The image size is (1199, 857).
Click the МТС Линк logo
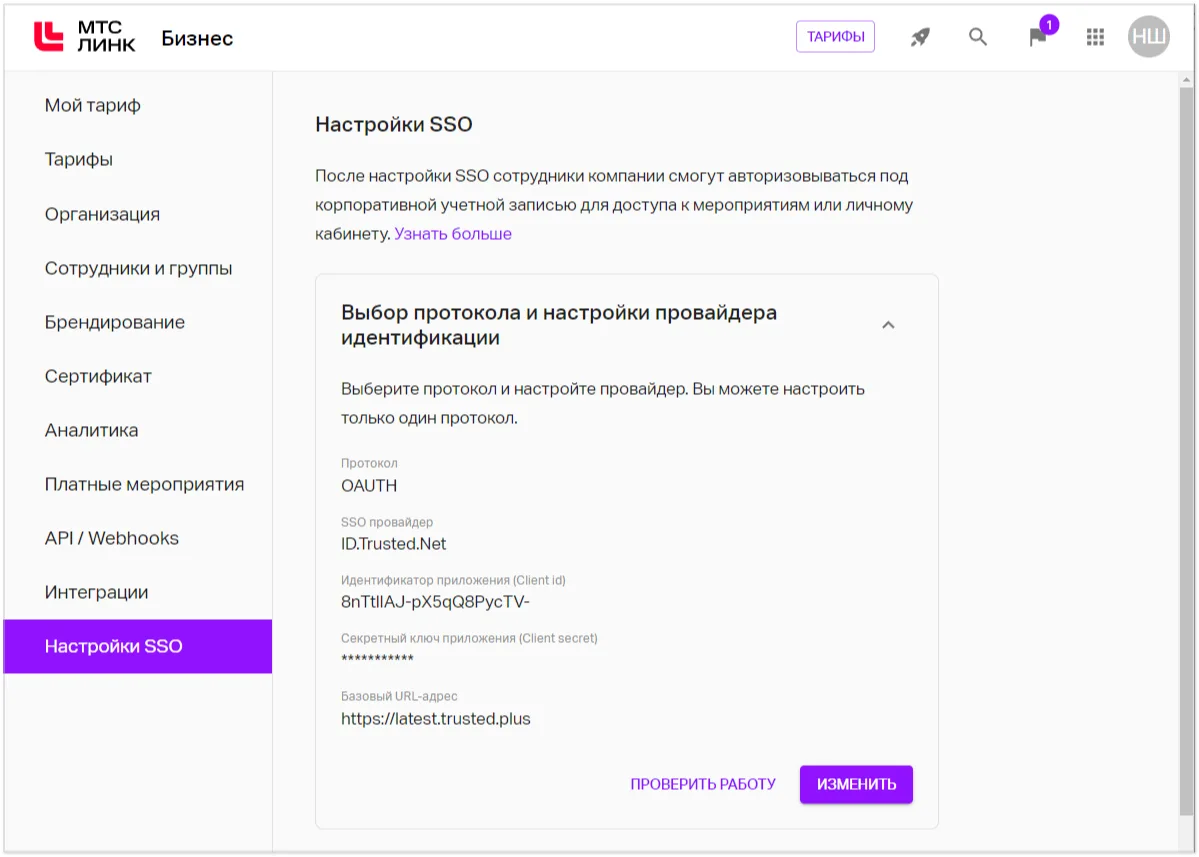pos(78,37)
